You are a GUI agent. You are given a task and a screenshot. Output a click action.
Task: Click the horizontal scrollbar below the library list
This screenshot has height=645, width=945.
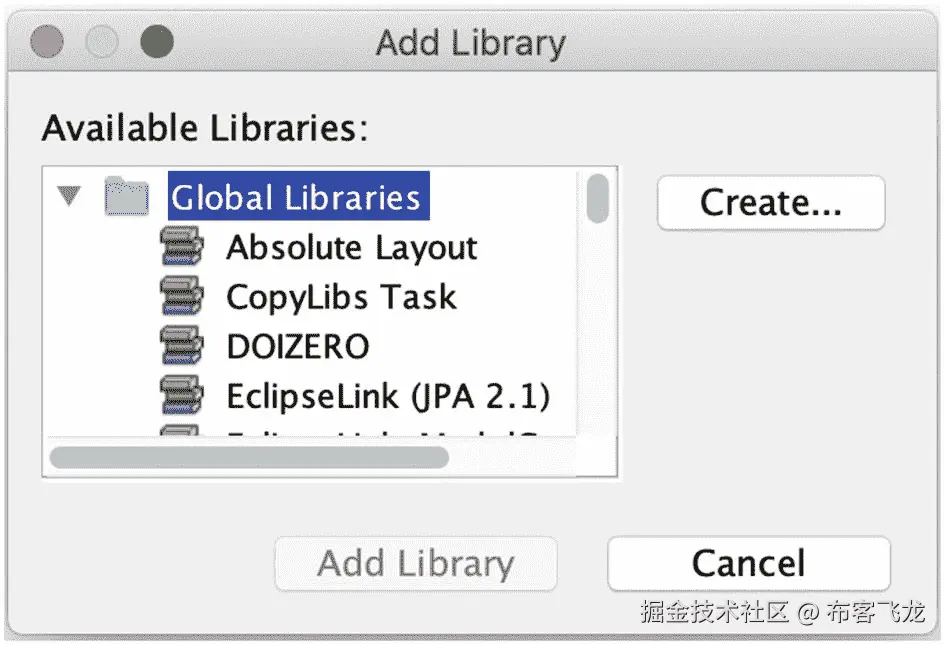[250, 458]
